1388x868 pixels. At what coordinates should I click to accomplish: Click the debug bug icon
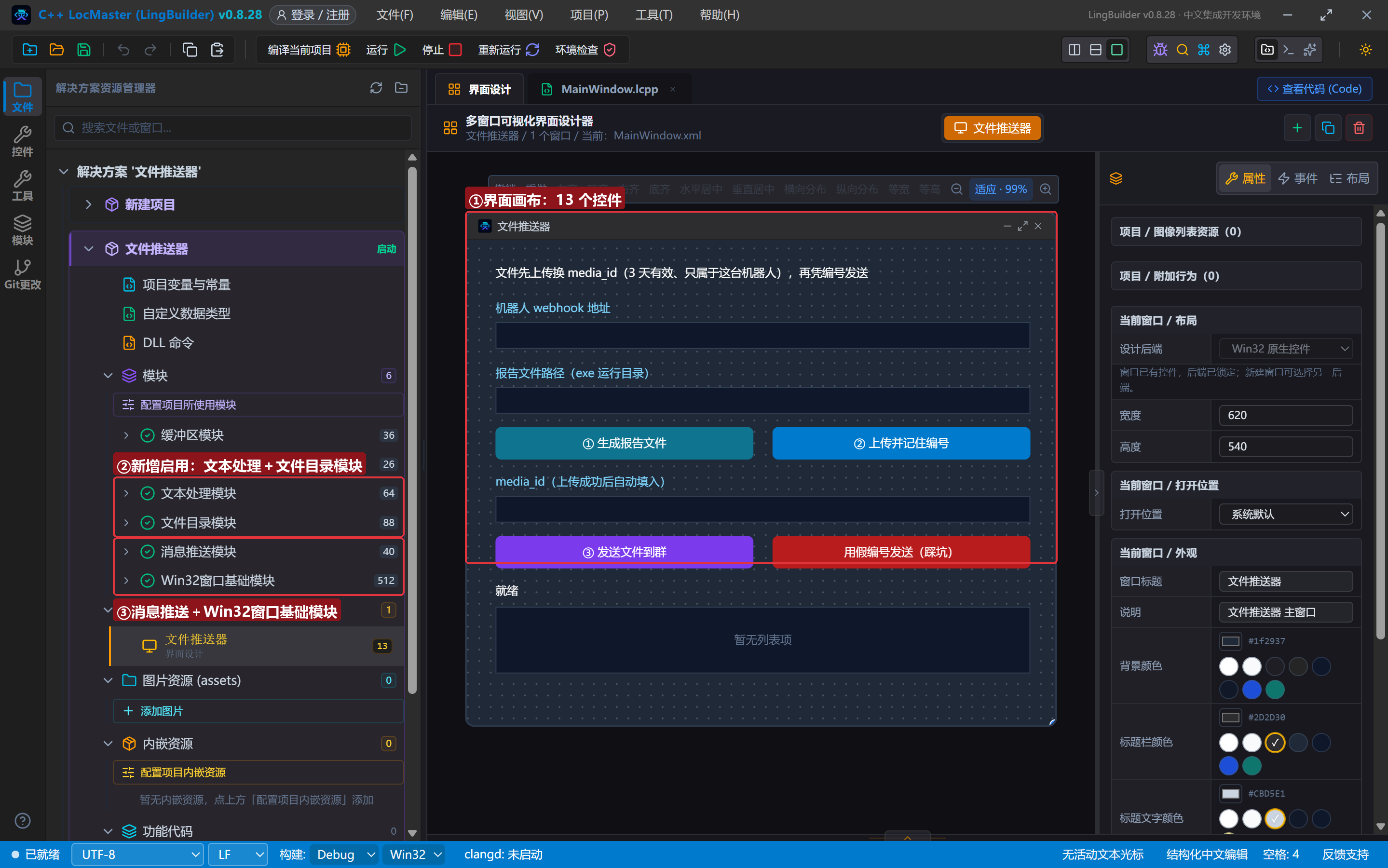coord(1160,49)
